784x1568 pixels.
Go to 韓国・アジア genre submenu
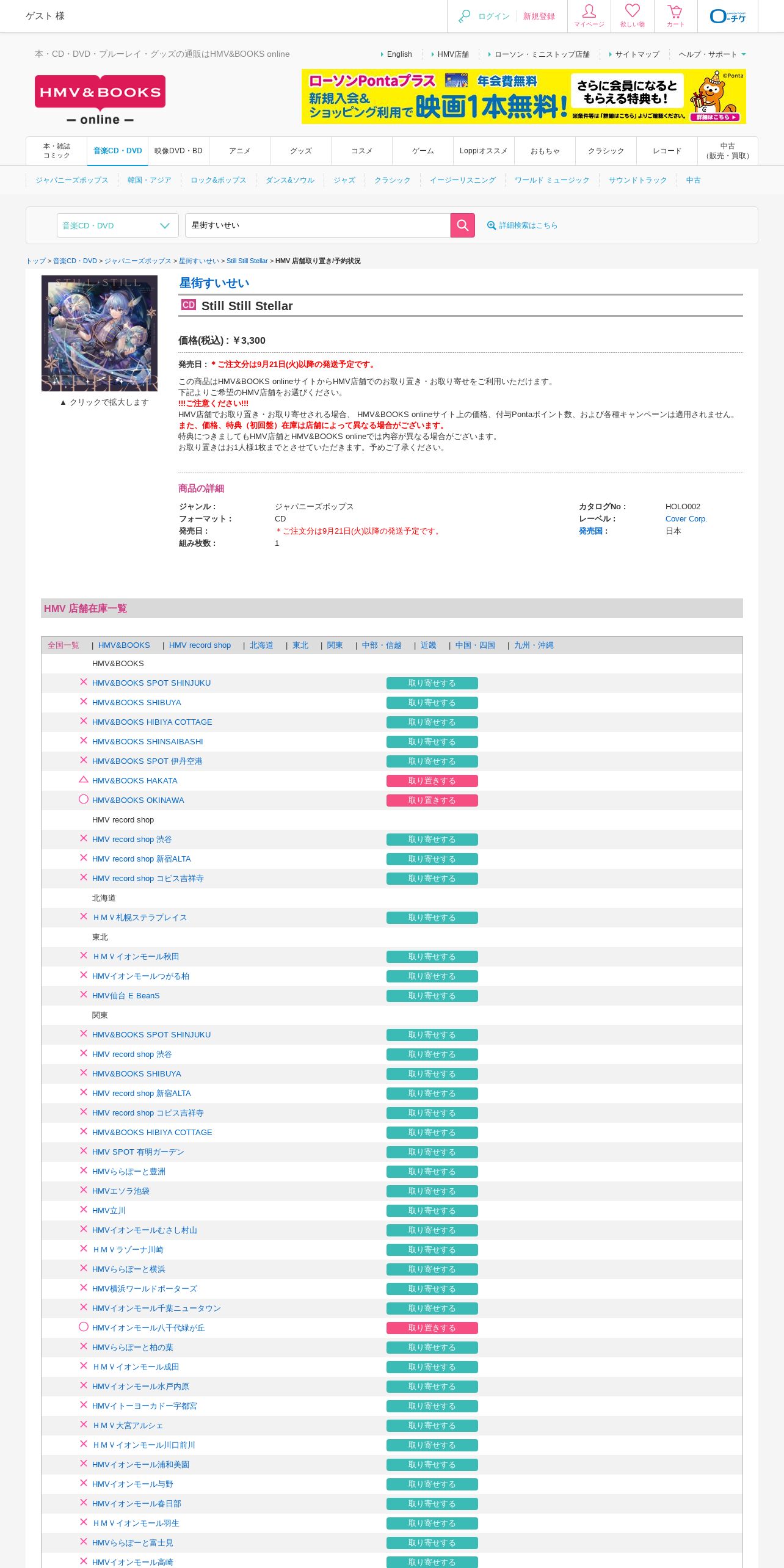pos(150,180)
